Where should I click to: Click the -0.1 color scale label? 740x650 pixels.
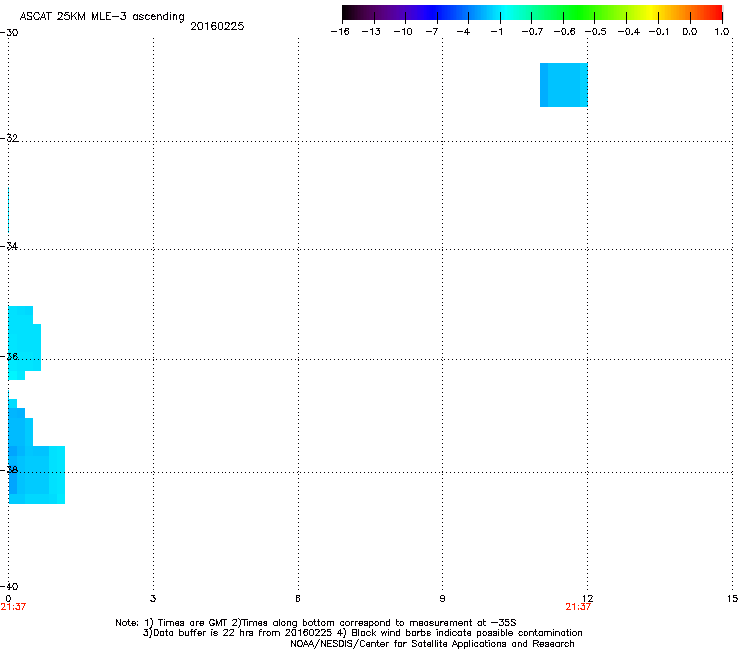(659, 32)
